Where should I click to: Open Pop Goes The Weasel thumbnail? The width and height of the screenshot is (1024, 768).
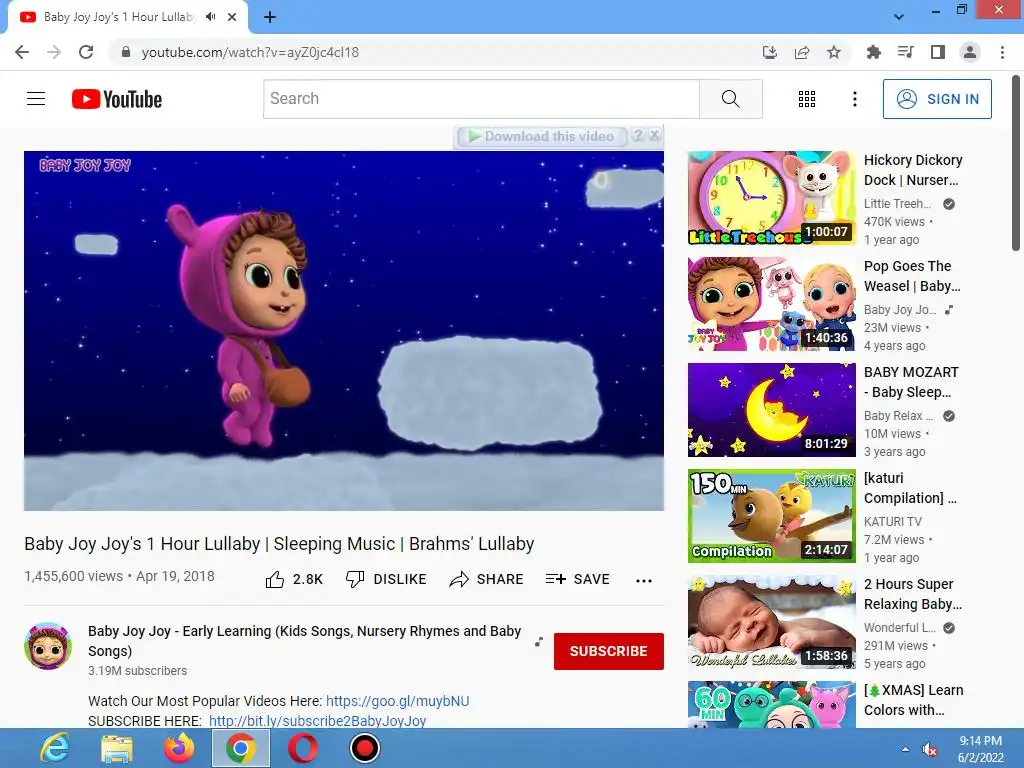pyautogui.click(x=771, y=304)
